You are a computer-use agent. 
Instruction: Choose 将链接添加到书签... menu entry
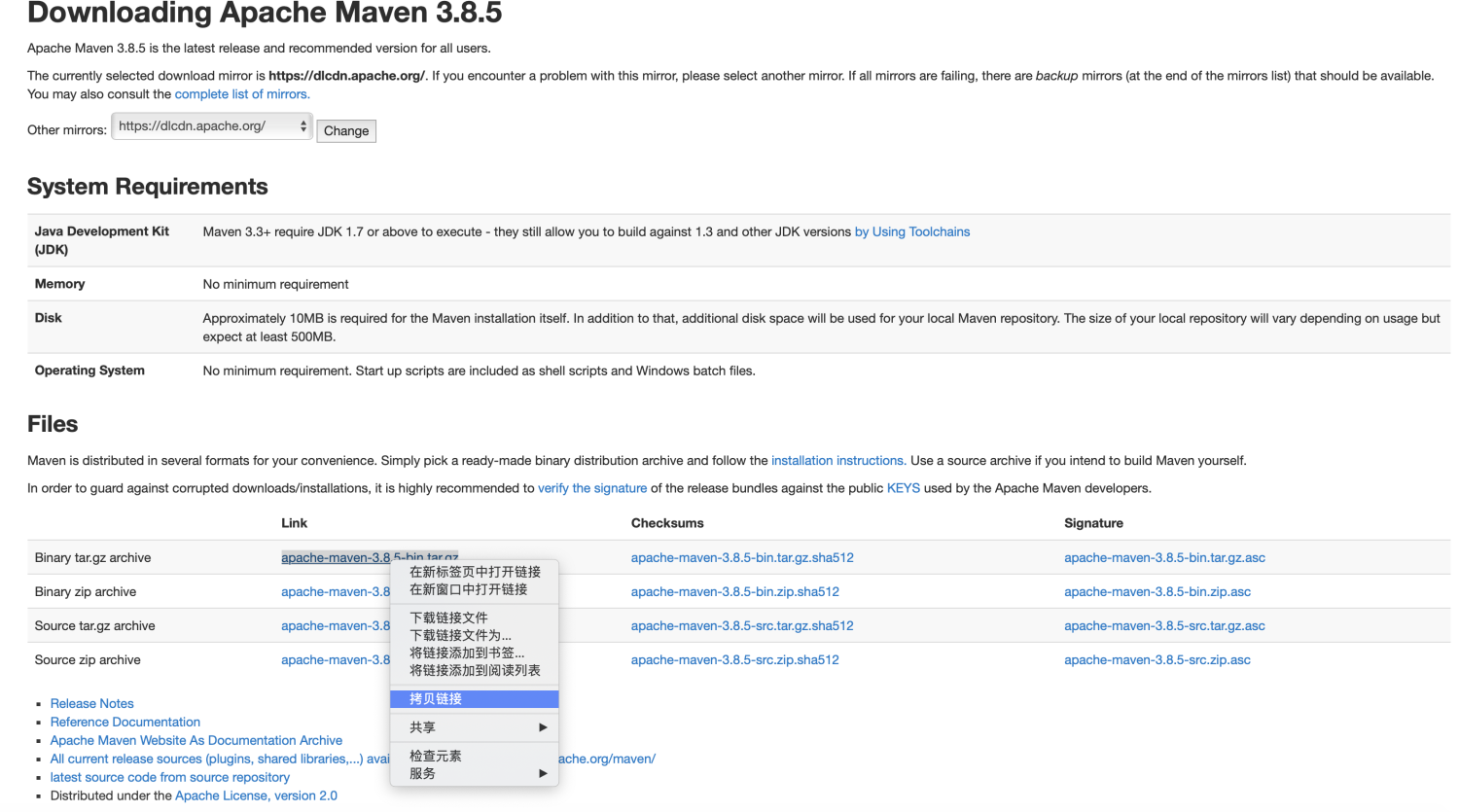[x=475, y=653]
